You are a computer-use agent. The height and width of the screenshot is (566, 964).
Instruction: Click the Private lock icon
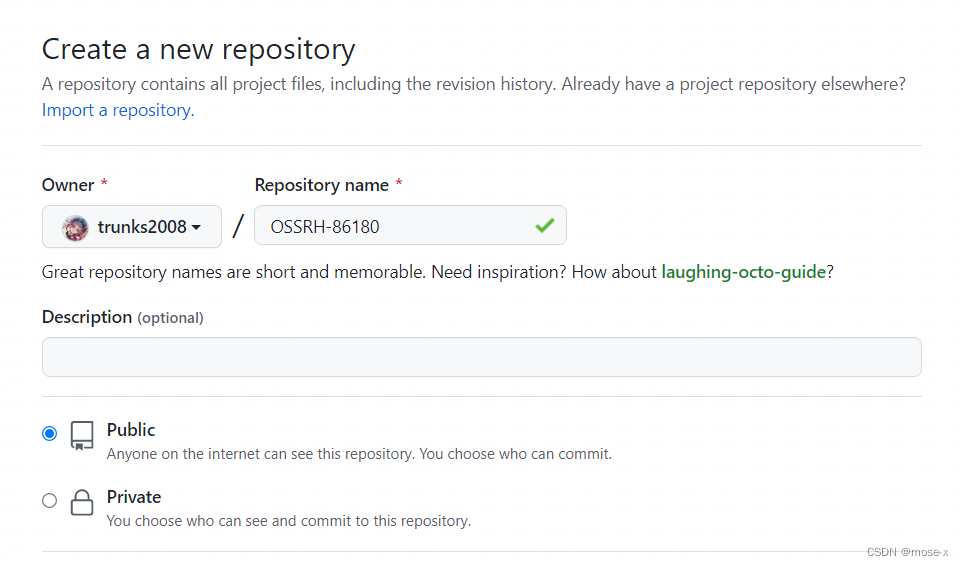coord(82,503)
